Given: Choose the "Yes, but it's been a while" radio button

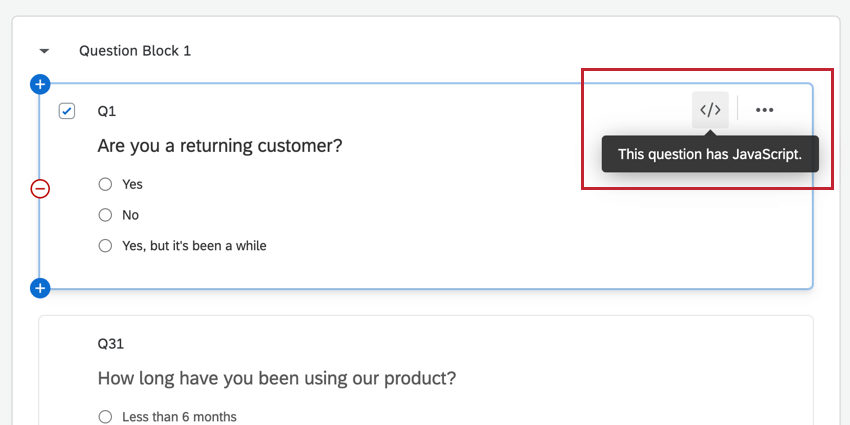Looking at the screenshot, I should [105, 246].
